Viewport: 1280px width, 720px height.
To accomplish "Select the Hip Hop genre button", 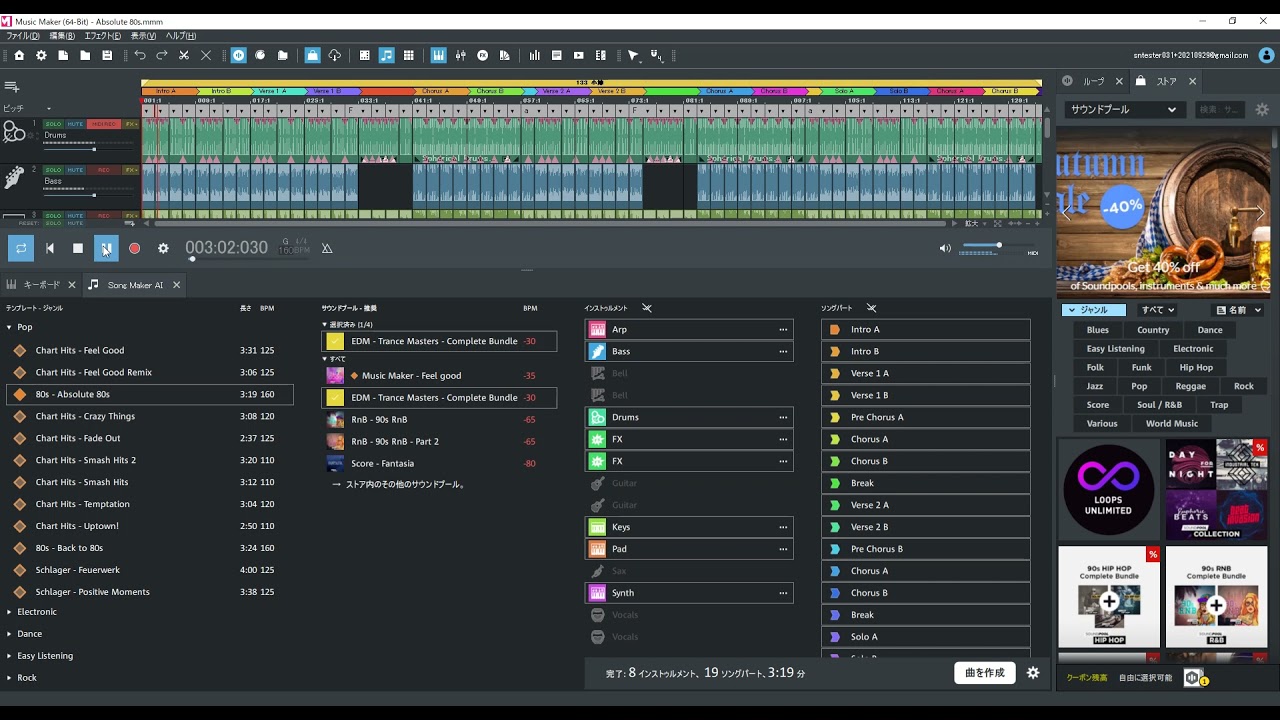I will [1196, 368].
